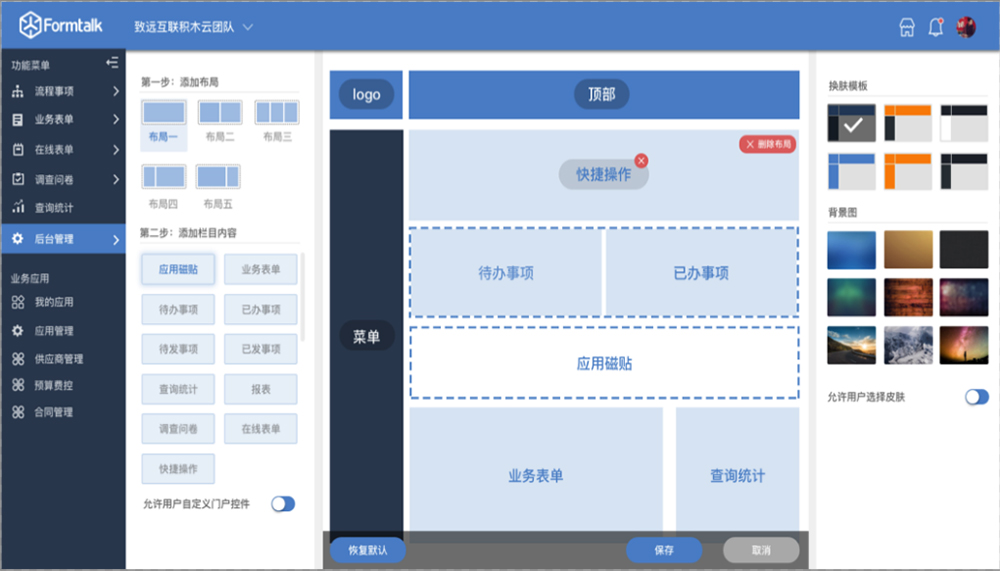Viewport: 1000px width, 571px height.
Task: Open 查询统计 in the sidebar
Action: pyautogui.click(x=54, y=208)
